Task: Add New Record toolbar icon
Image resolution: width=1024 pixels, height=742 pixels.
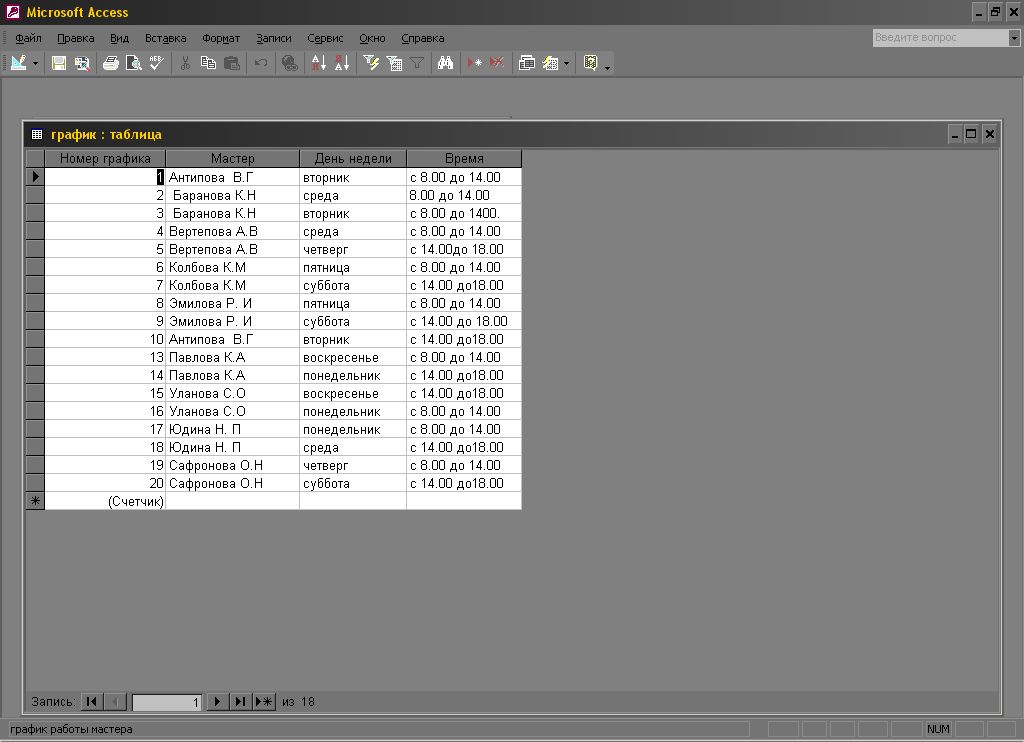Action: click(x=475, y=63)
